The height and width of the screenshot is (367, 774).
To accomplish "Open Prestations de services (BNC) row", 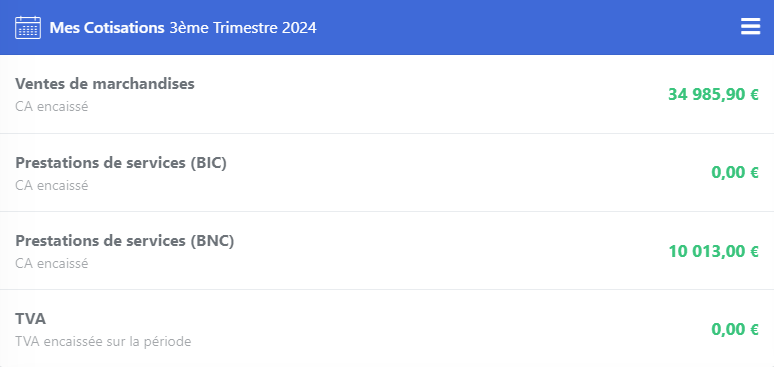I will (x=387, y=251).
